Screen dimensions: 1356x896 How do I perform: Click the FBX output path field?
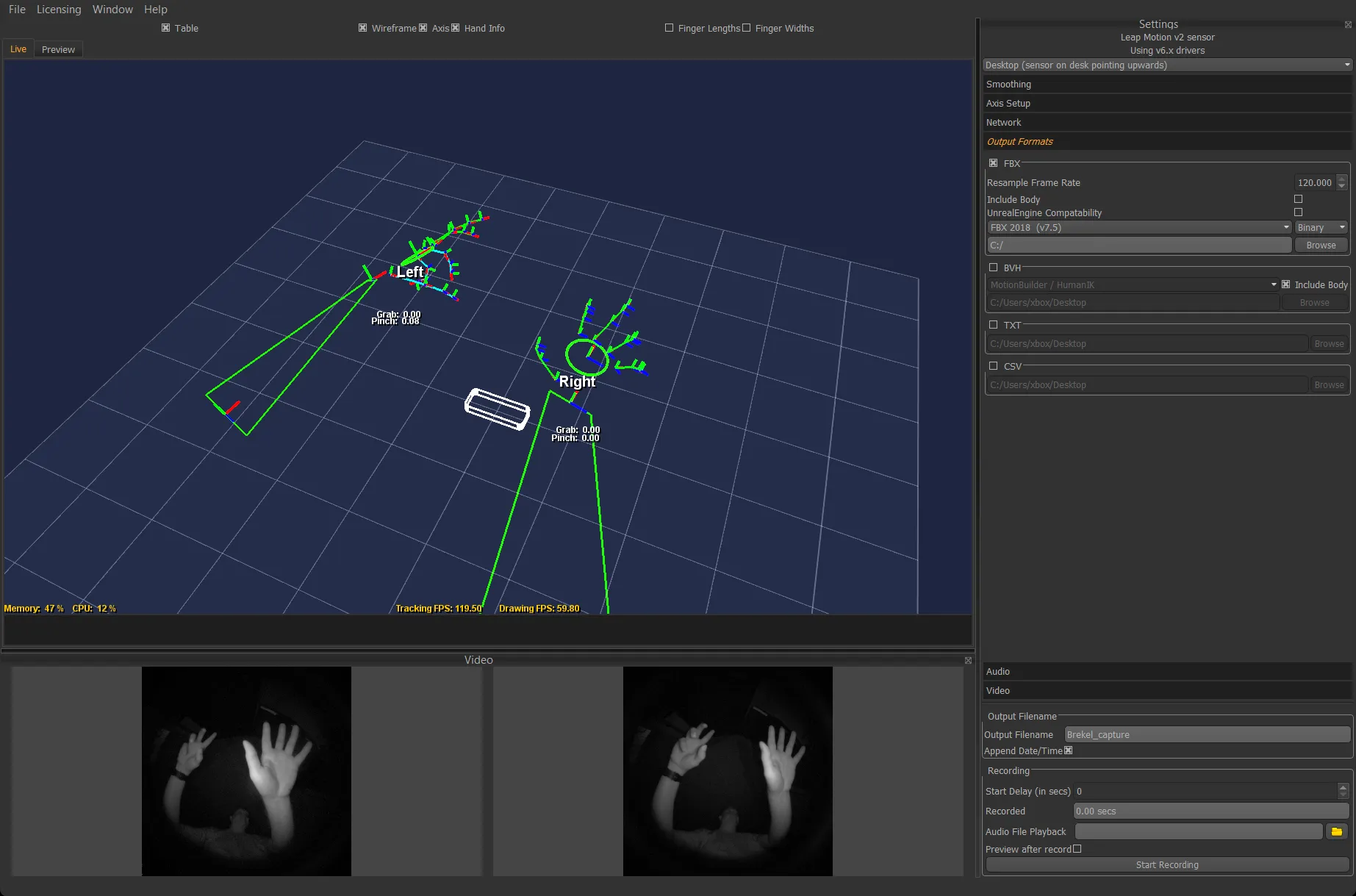[1139, 245]
